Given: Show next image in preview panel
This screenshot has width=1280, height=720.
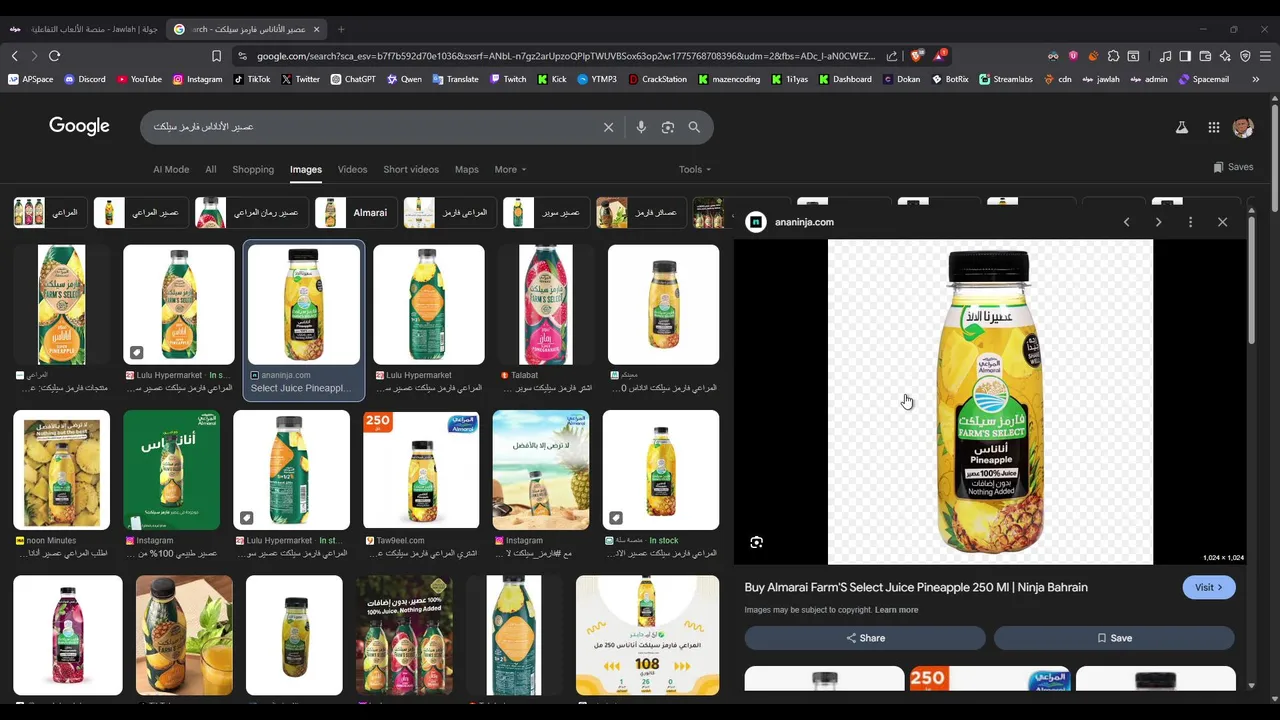Looking at the screenshot, I should pos(1158,222).
